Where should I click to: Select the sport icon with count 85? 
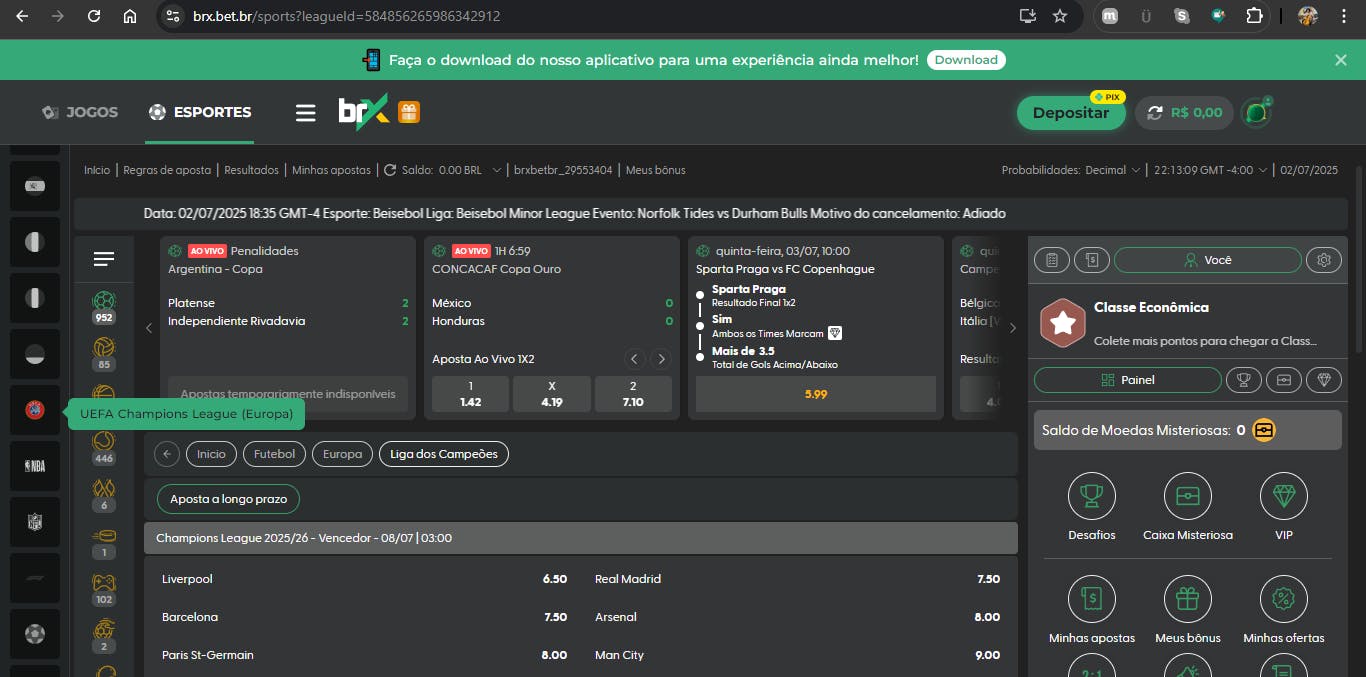[x=104, y=354]
